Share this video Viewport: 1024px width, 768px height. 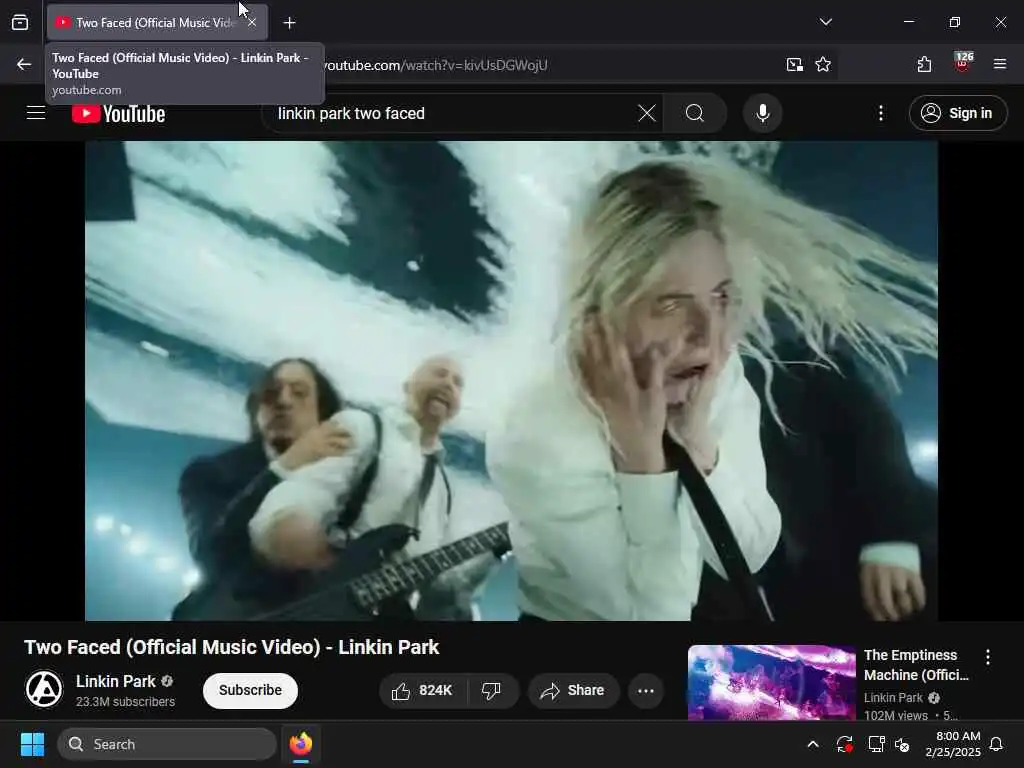pos(573,690)
